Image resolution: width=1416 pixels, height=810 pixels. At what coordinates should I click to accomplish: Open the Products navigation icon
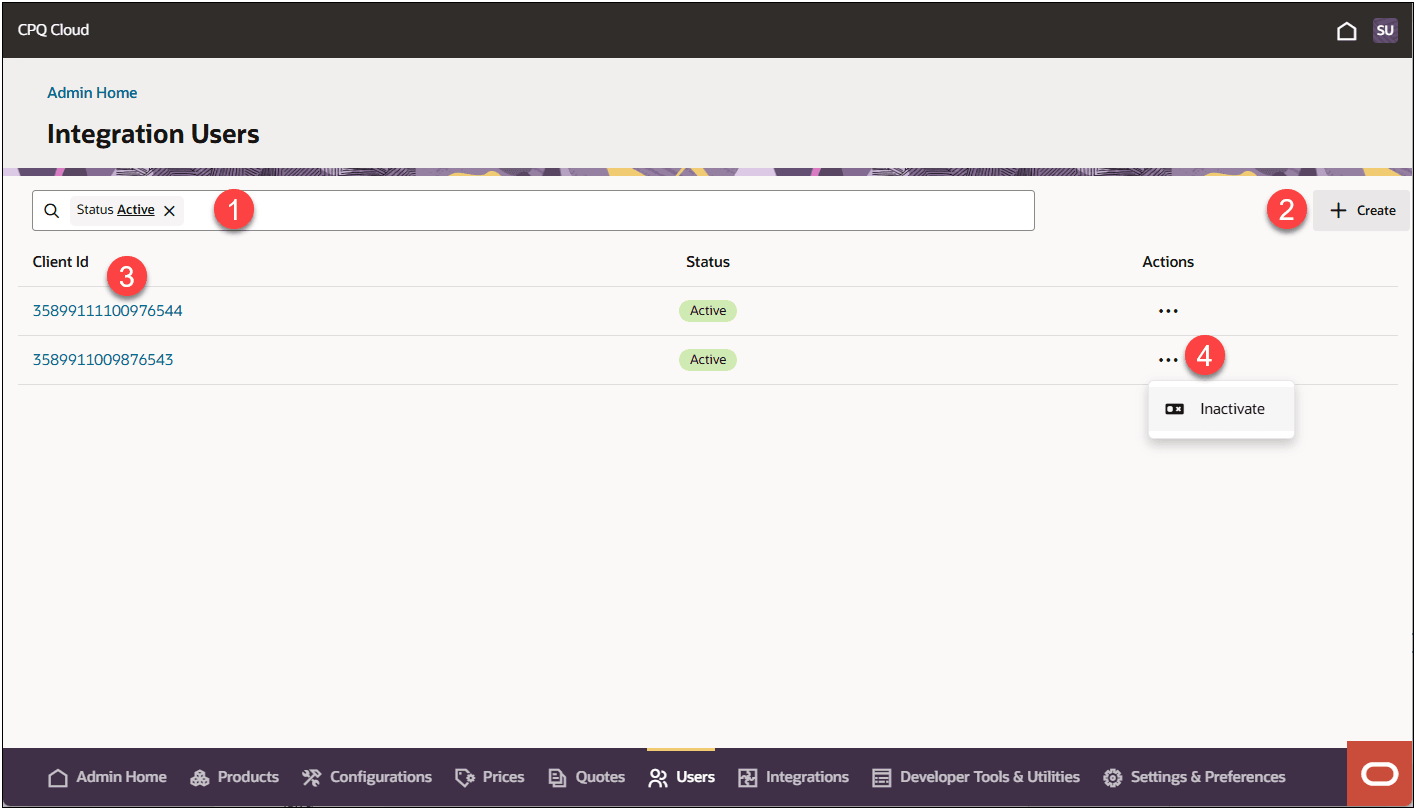(x=200, y=777)
